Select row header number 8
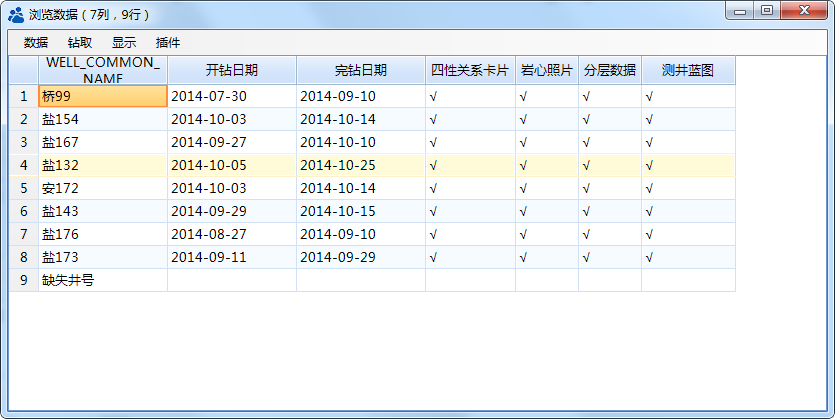 (x=24, y=257)
